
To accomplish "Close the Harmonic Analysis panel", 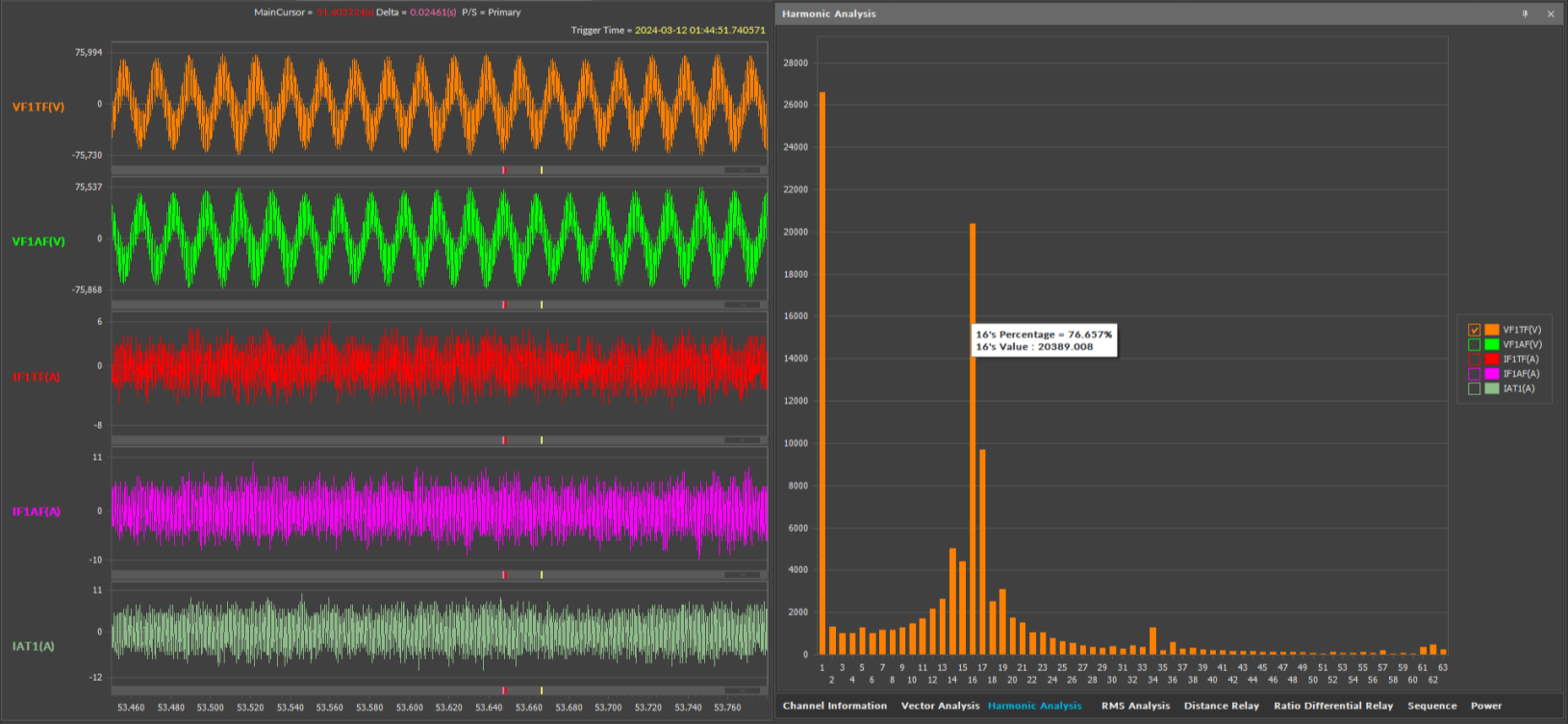I will 1551,14.
